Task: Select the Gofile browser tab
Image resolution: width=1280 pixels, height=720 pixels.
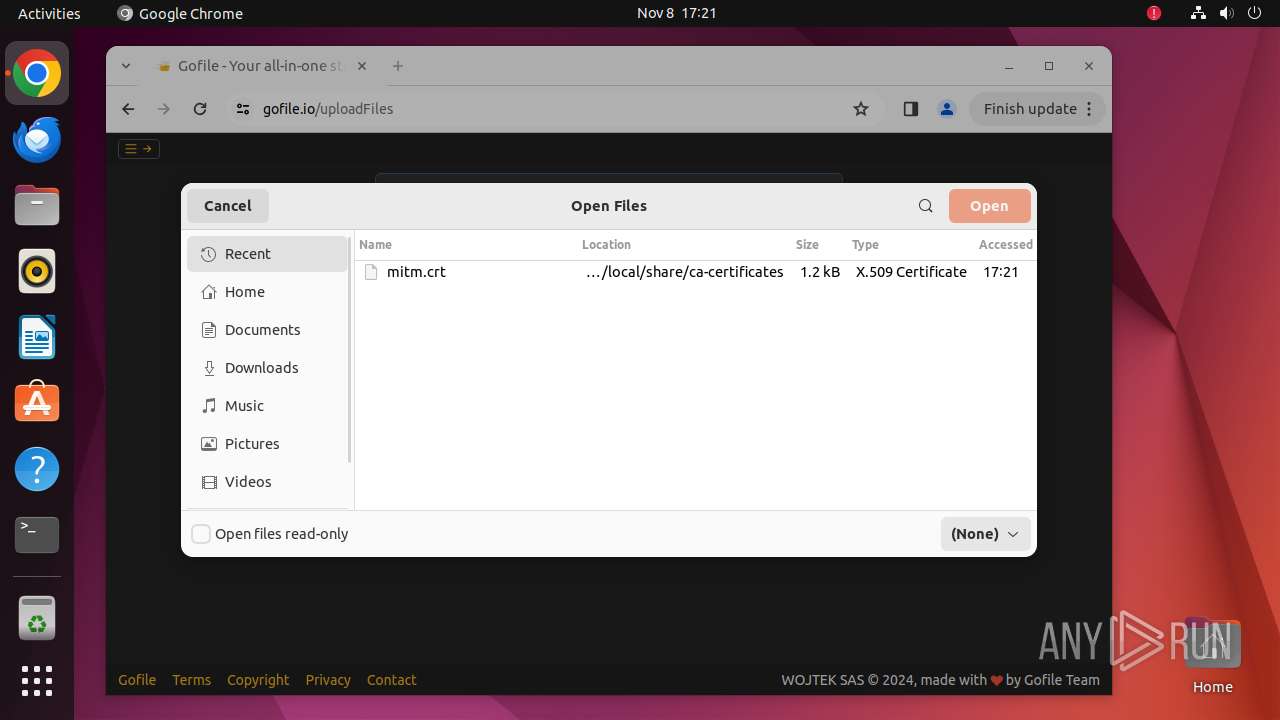Action: click(260, 66)
